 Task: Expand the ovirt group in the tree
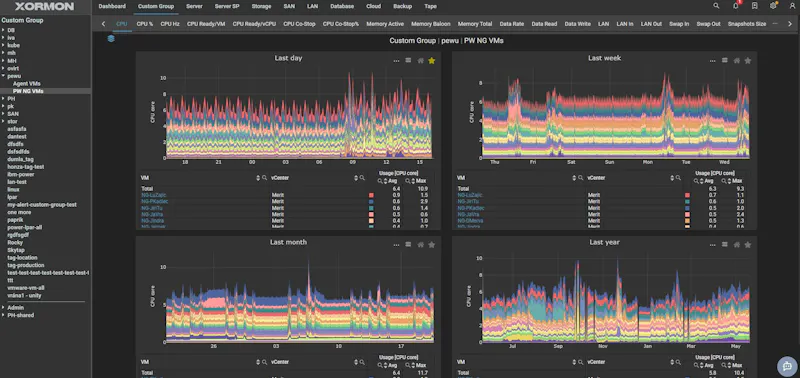(3, 68)
